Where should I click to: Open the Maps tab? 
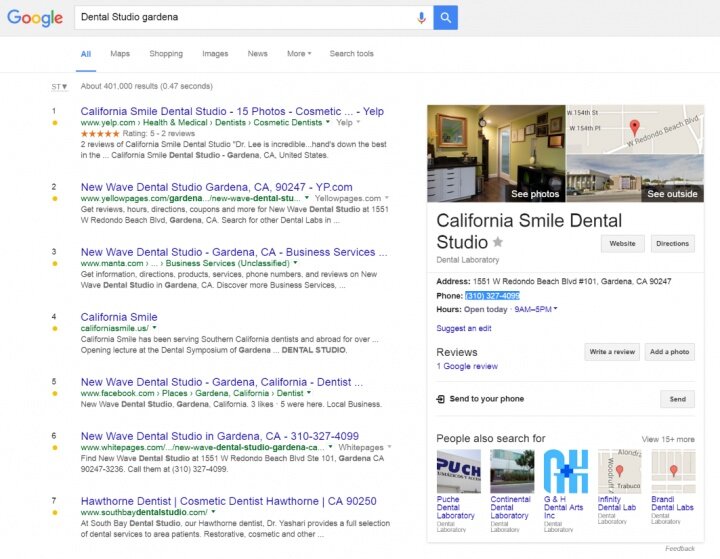pos(120,54)
